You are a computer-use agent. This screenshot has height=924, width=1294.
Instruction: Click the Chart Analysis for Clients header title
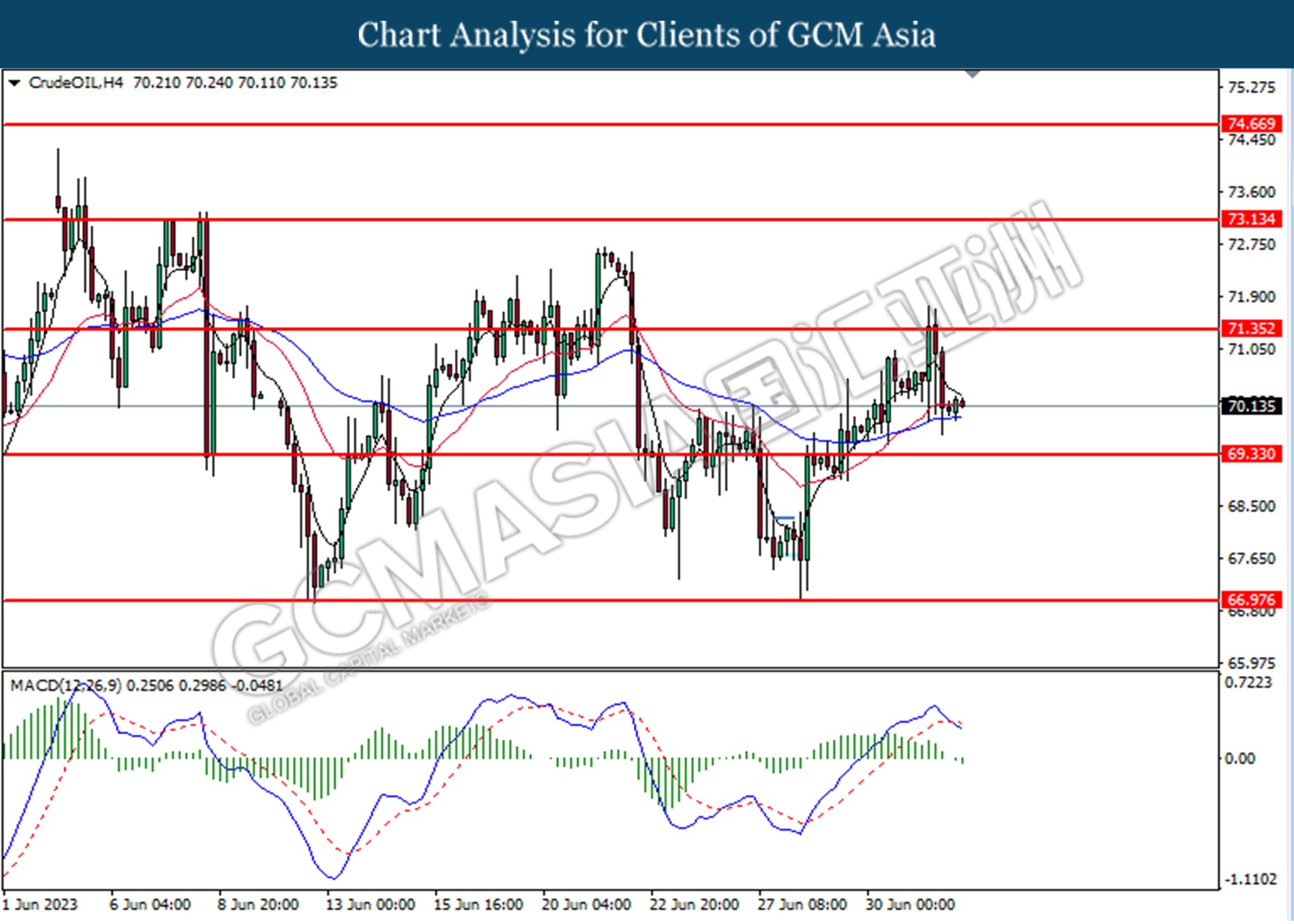pyautogui.click(x=647, y=34)
